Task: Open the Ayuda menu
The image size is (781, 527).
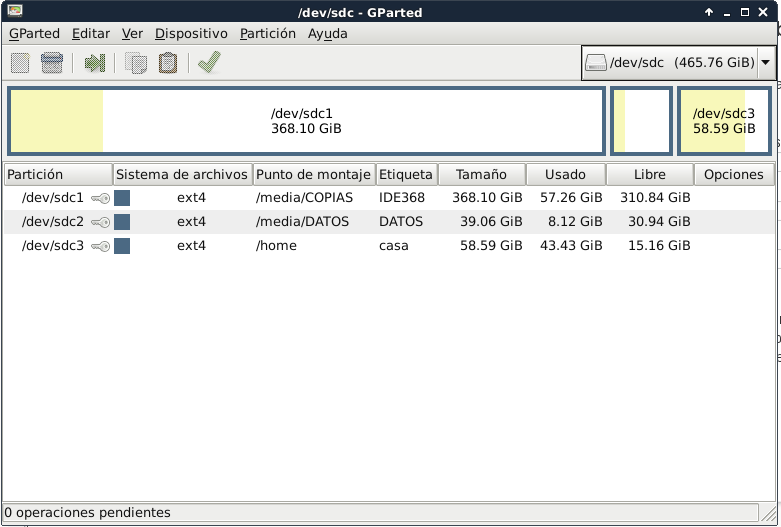Action: (x=327, y=33)
